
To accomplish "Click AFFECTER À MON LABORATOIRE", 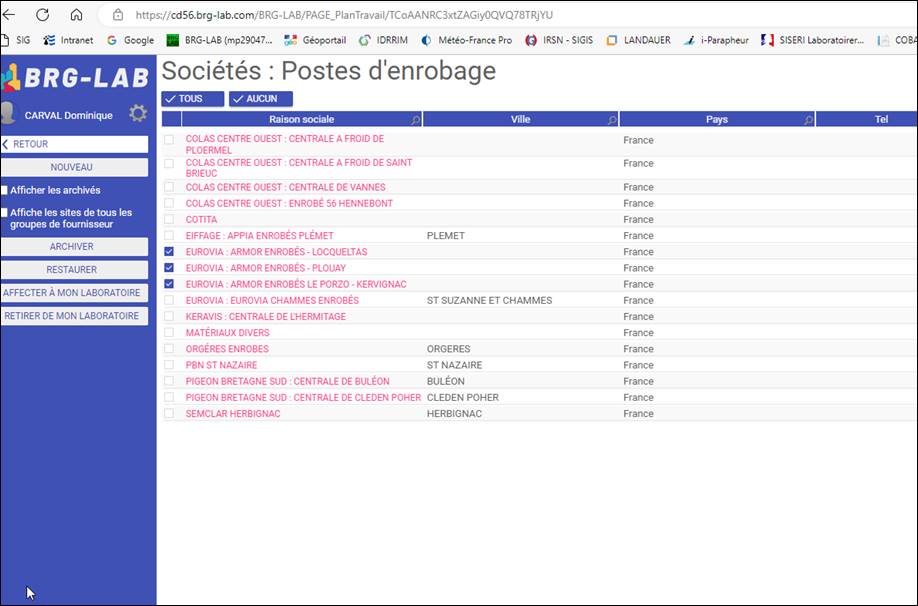I will [x=74, y=293].
